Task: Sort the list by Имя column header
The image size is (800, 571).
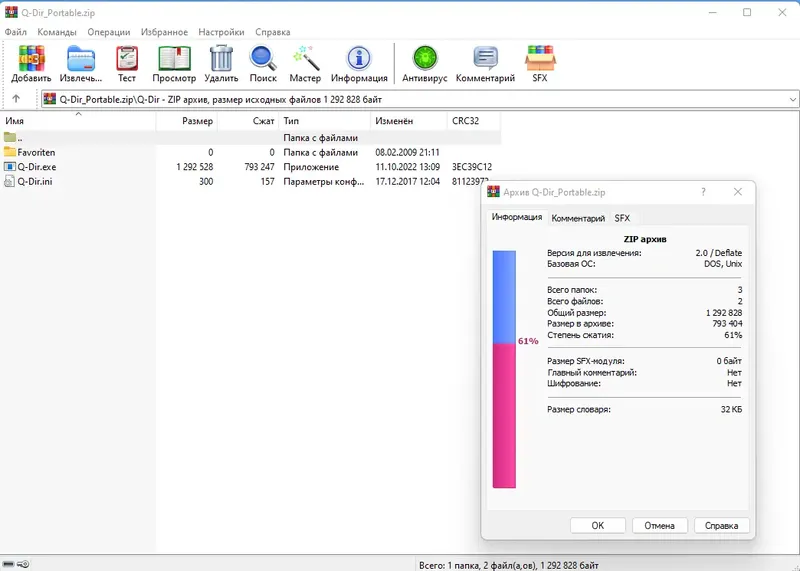Action: click(78, 121)
